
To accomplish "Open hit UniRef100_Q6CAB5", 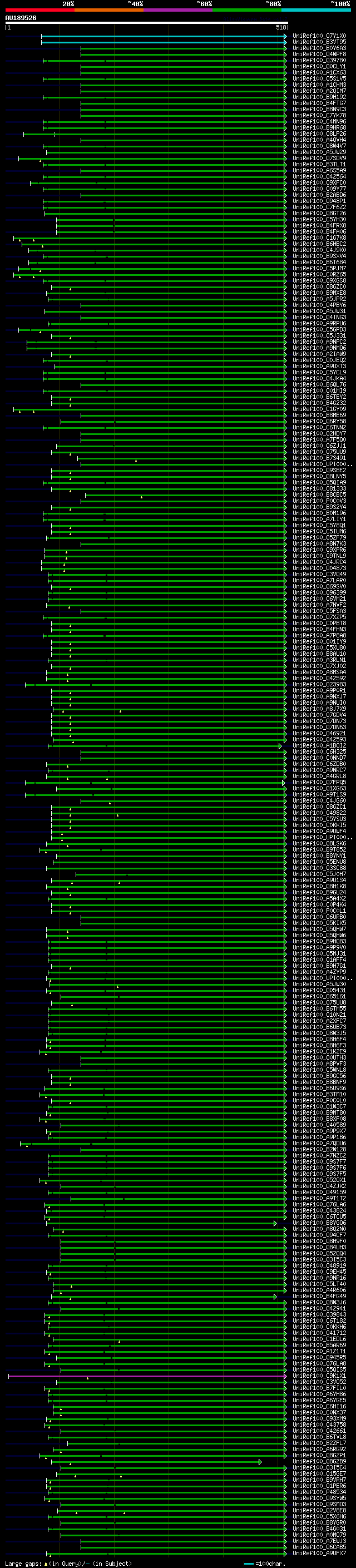I will tap(319, 1547).
